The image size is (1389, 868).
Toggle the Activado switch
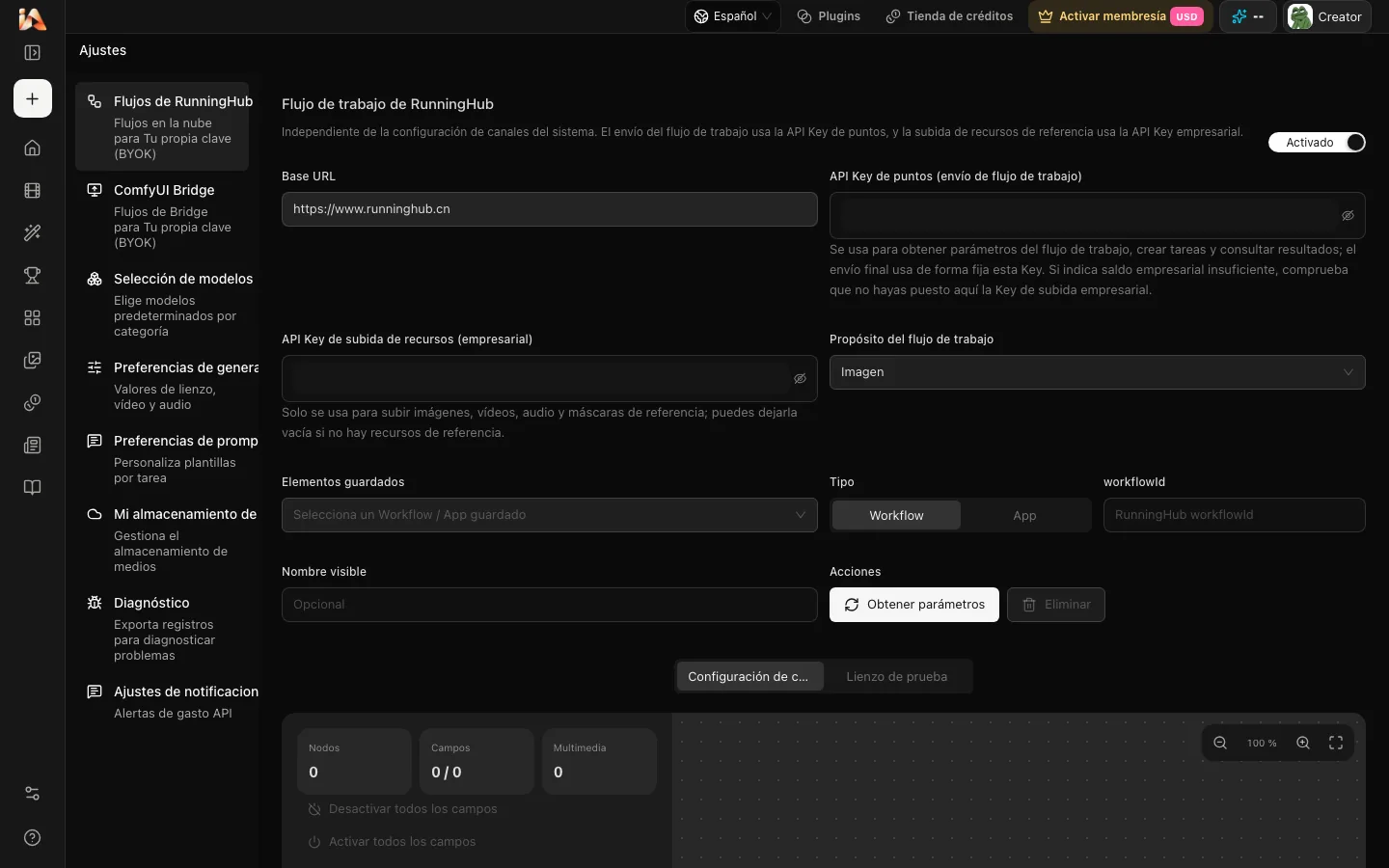point(1317,143)
